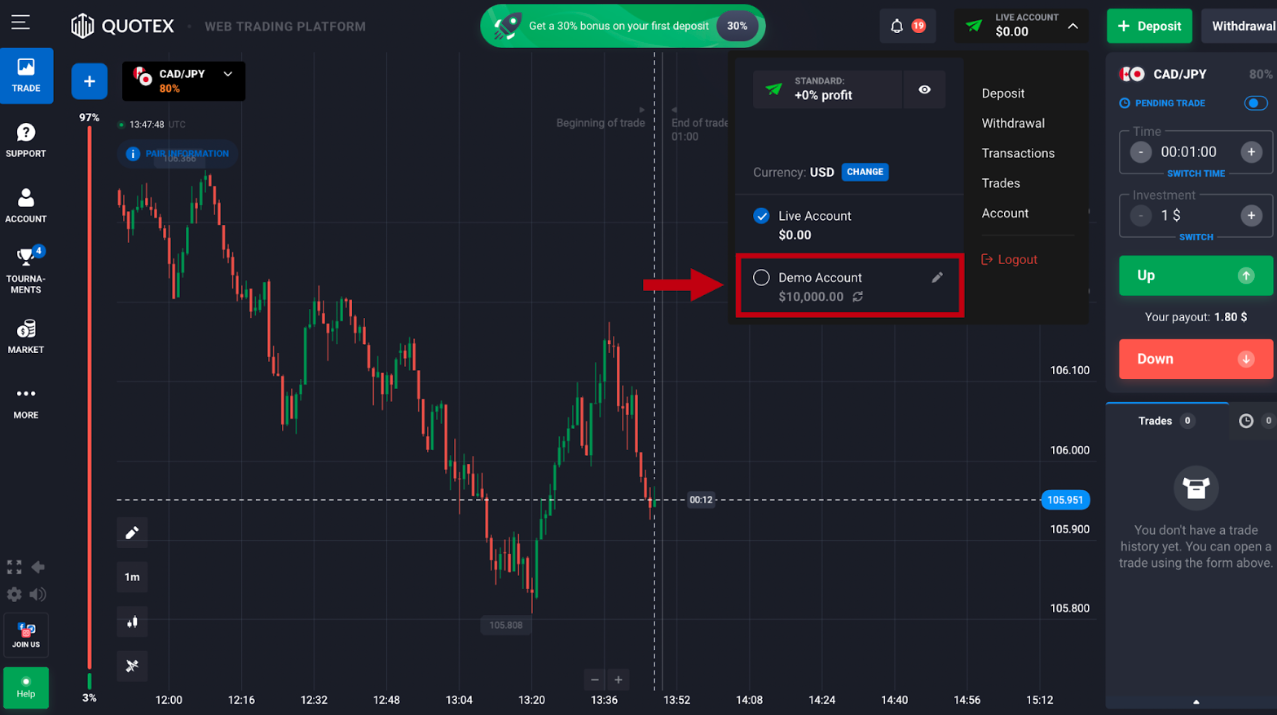Click the Standard +0% profit status
Screen dimensions: 1277x715
click(828, 90)
